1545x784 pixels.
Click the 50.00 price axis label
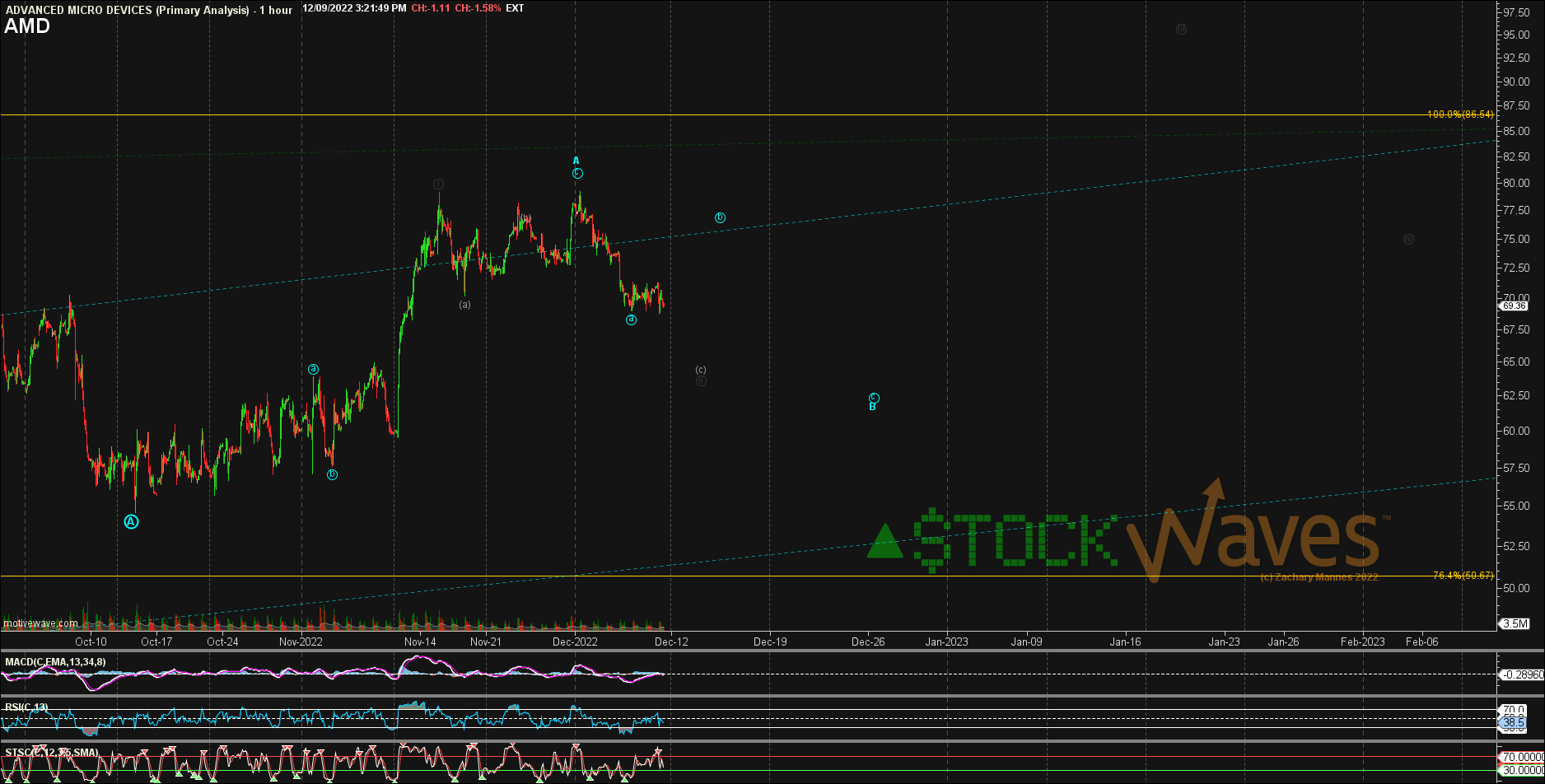(x=1517, y=588)
